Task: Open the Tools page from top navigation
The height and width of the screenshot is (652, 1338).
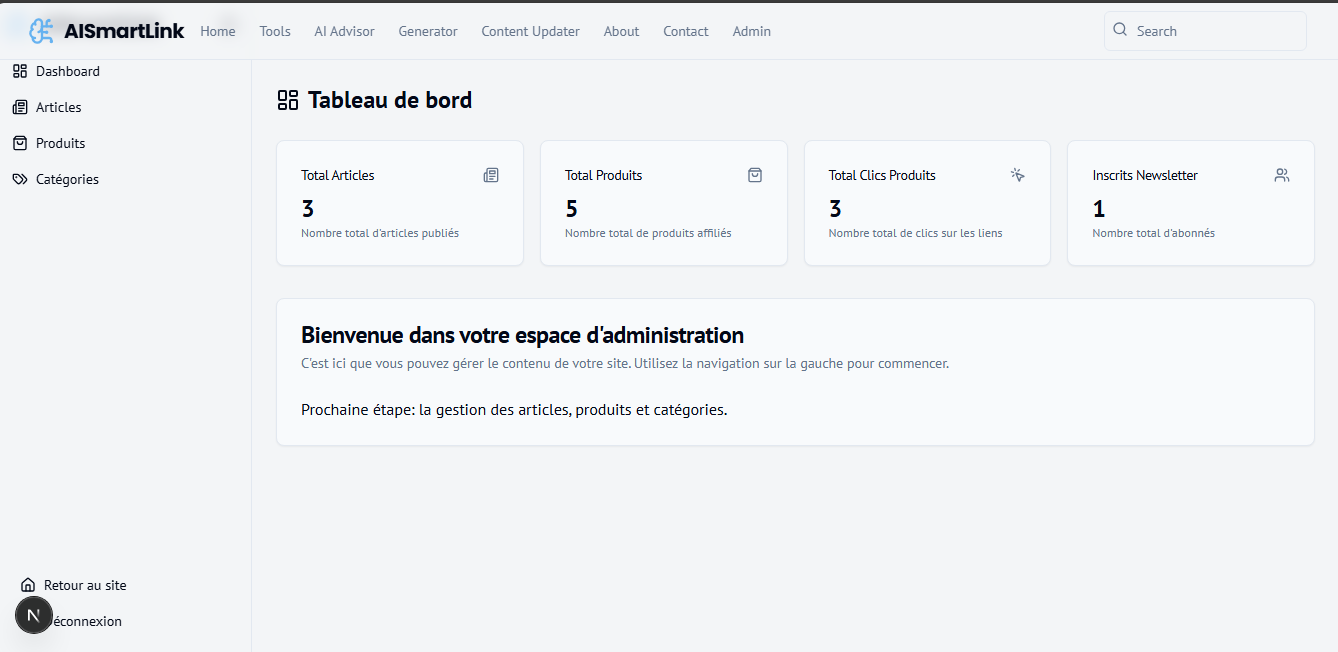Action: (275, 31)
